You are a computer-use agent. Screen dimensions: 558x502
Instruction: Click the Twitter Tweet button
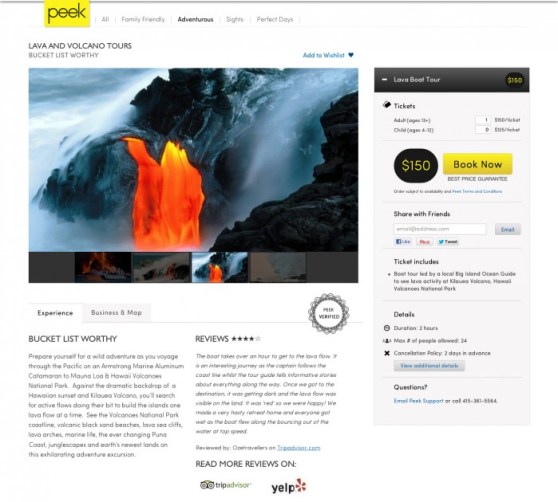point(448,242)
